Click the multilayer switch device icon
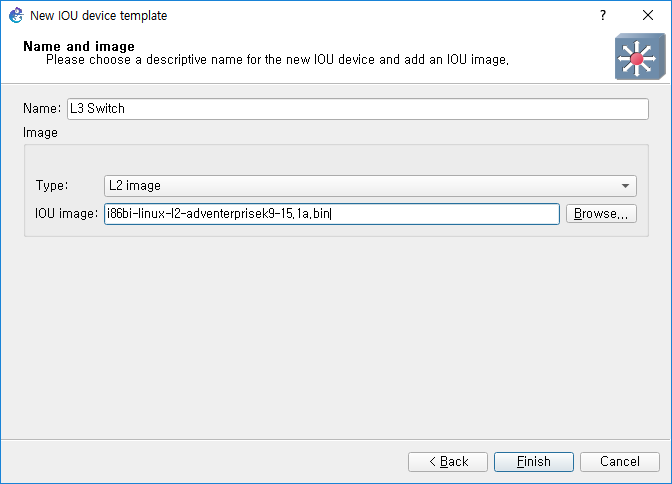Screen dimensions: 672x484 point(640,57)
